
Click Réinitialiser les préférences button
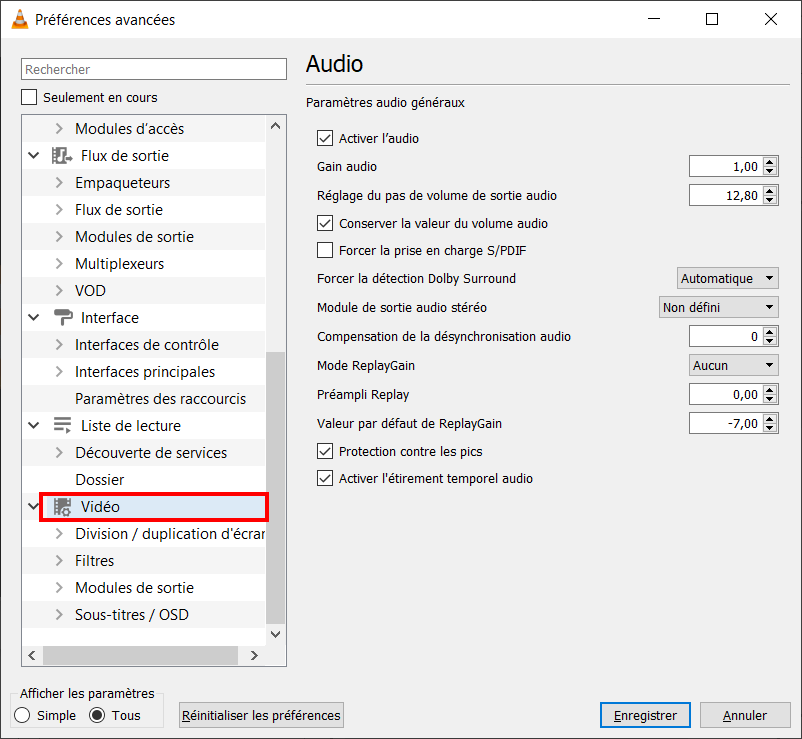click(261, 715)
